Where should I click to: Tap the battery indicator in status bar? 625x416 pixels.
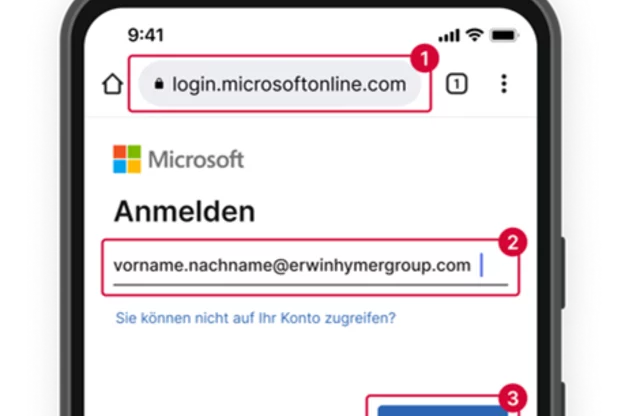[x=504, y=35]
